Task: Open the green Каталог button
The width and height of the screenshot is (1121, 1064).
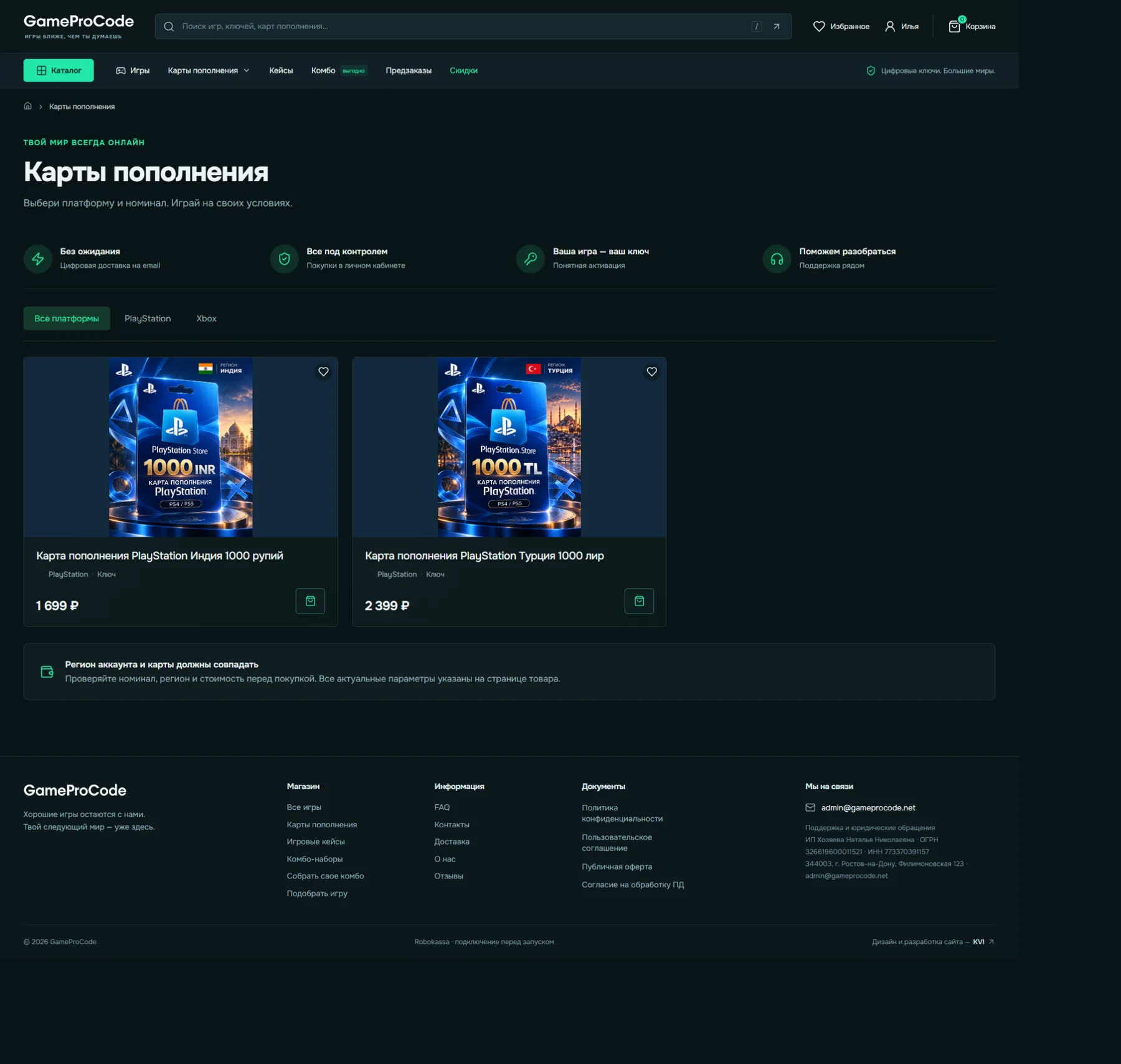Action: pos(59,70)
